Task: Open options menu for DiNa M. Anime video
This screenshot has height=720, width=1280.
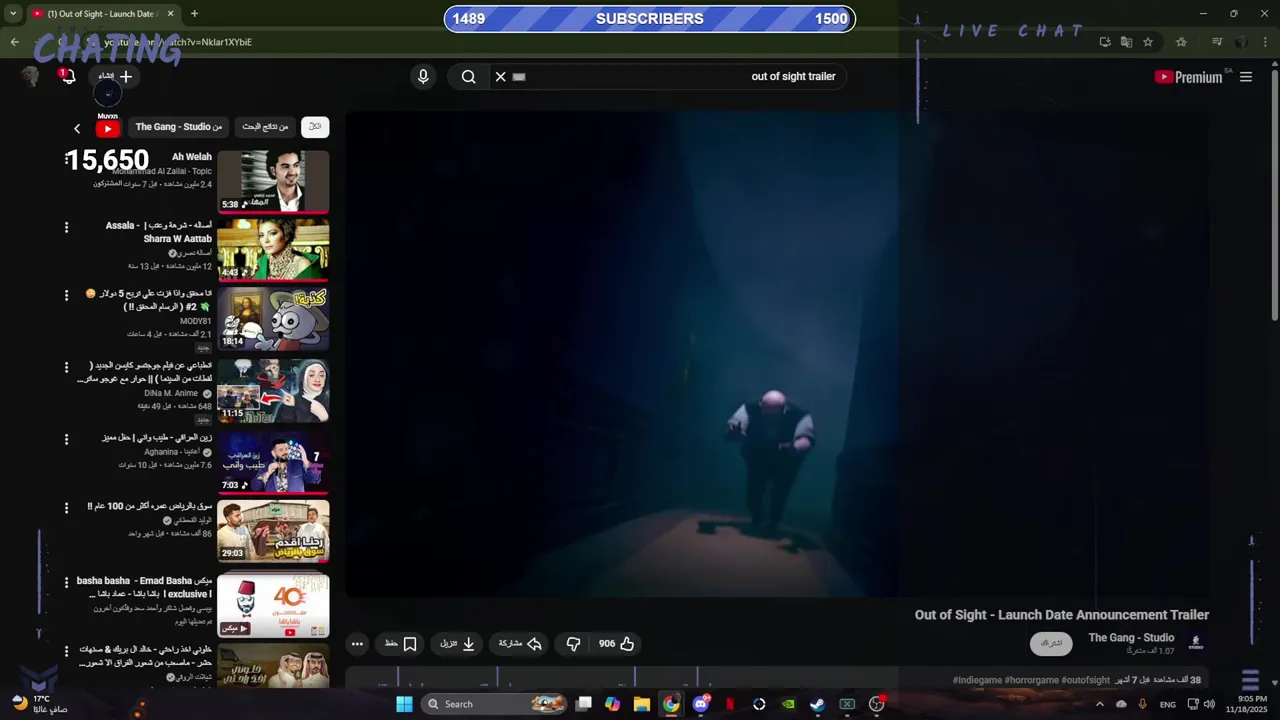Action: click(67, 368)
